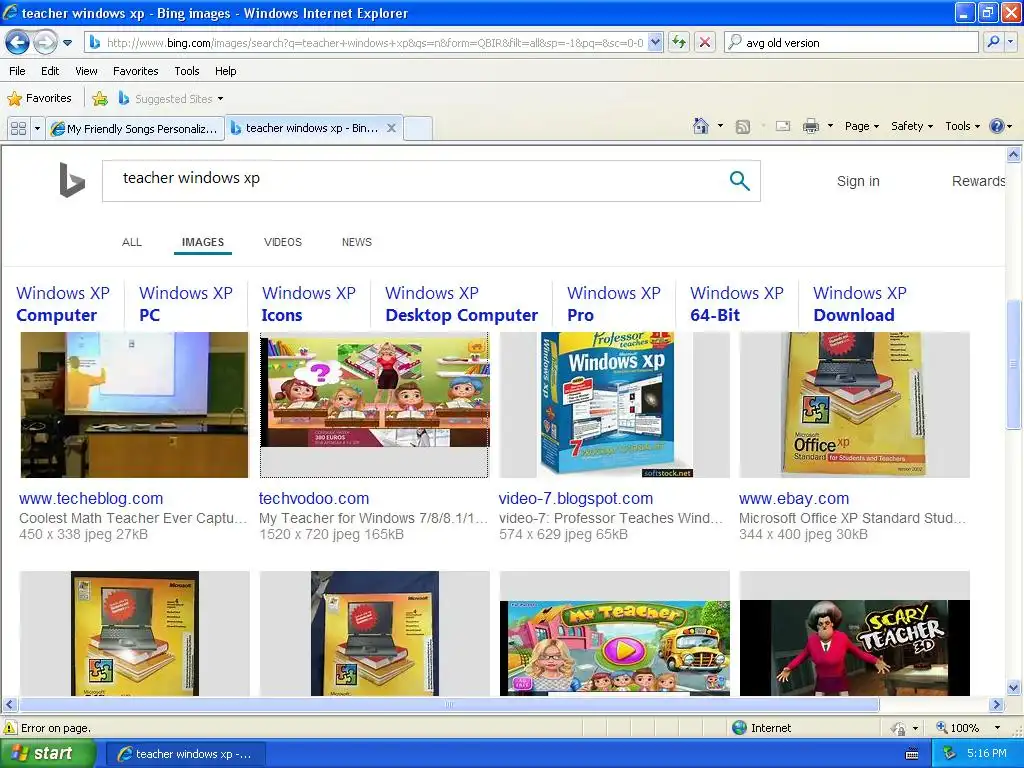Switch to the NEWS results tab

pos(357,242)
